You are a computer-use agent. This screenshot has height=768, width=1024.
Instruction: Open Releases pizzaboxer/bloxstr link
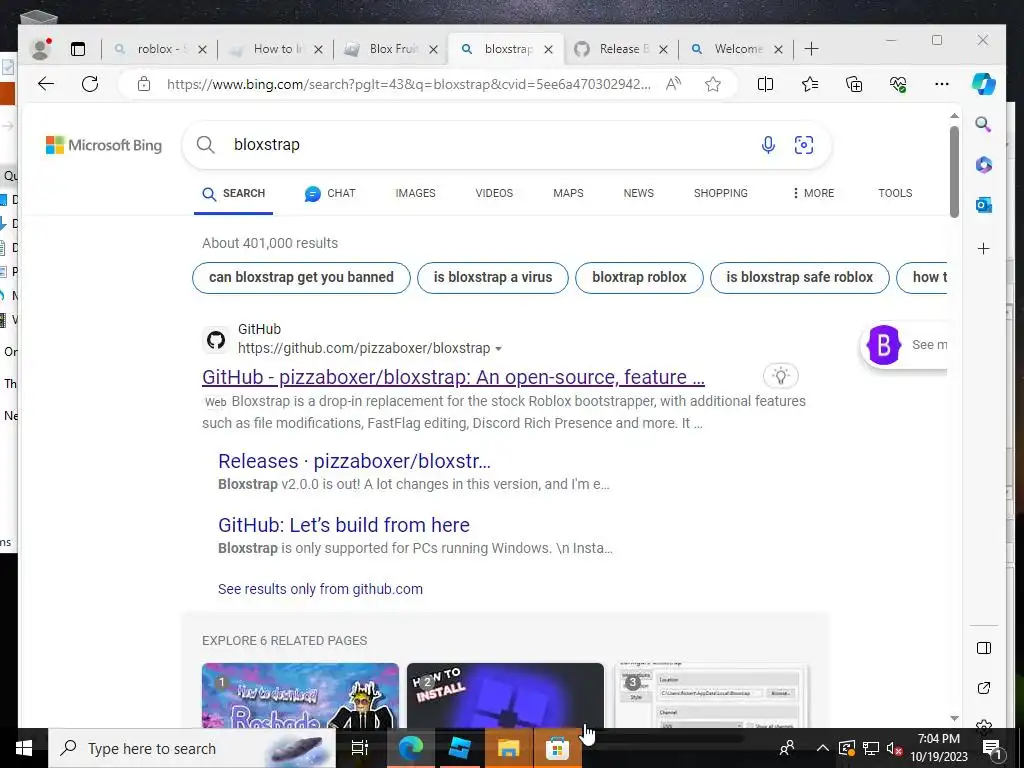[354, 461]
